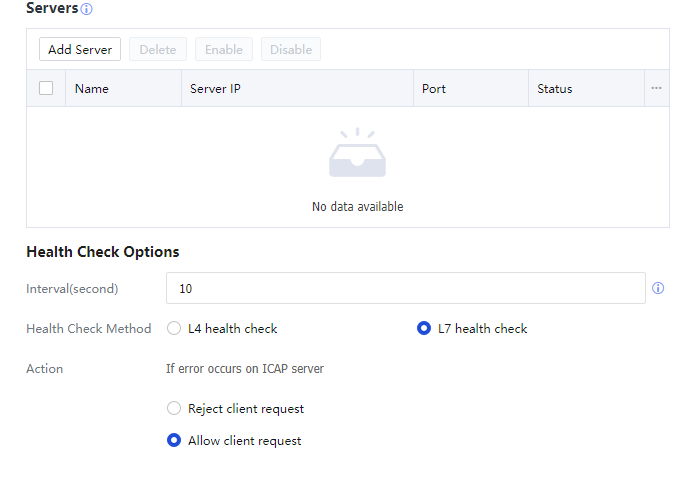The width and height of the screenshot is (700, 477).
Task: Click the info icon next to Interval field
Action: pos(658,288)
